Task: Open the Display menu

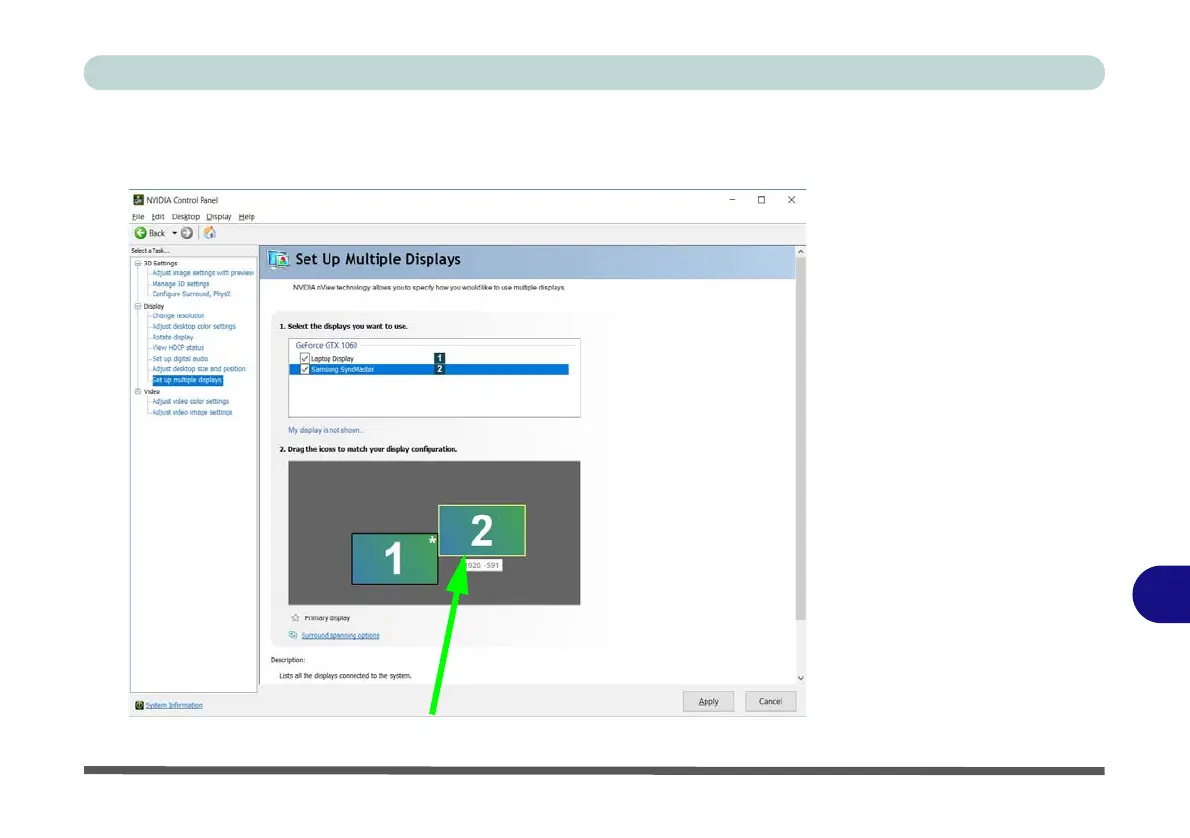Action: coord(219,217)
